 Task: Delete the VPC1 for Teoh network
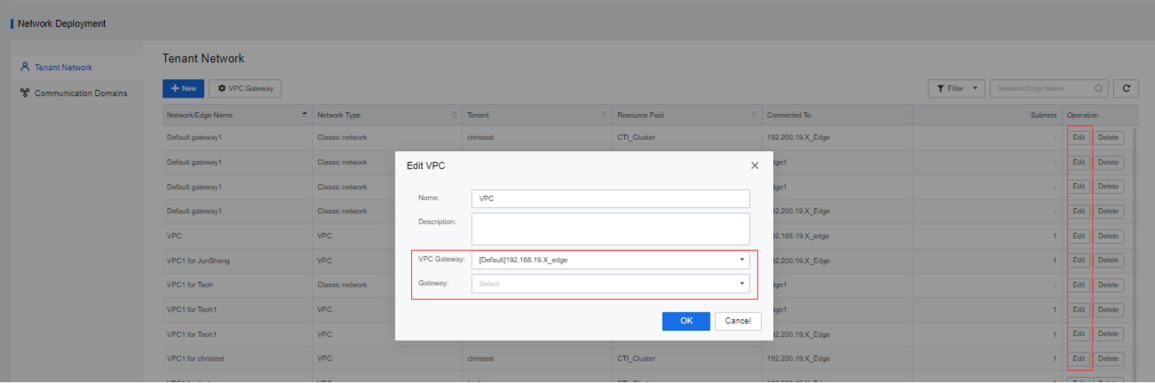pos(1108,285)
